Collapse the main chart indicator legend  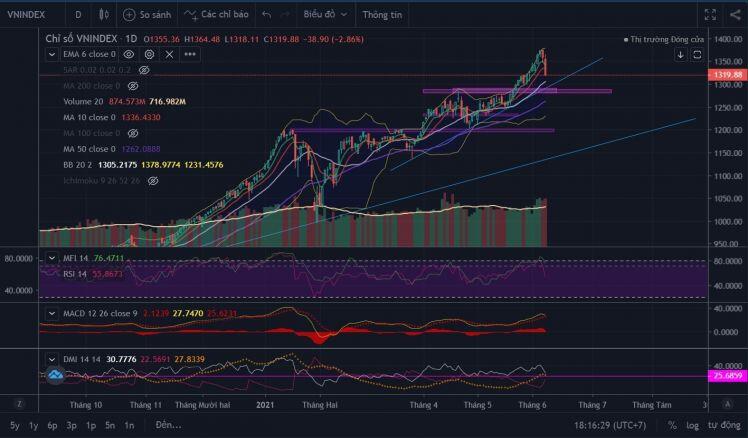click(52, 54)
